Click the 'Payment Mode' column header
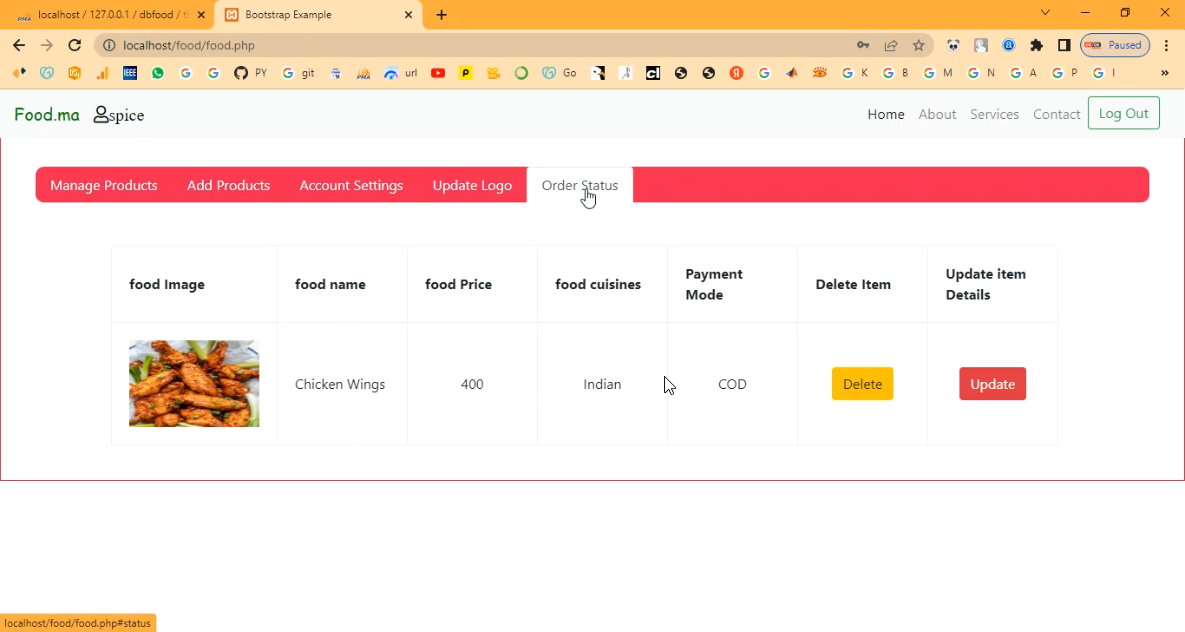1185x632 pixels. [732, 284]
